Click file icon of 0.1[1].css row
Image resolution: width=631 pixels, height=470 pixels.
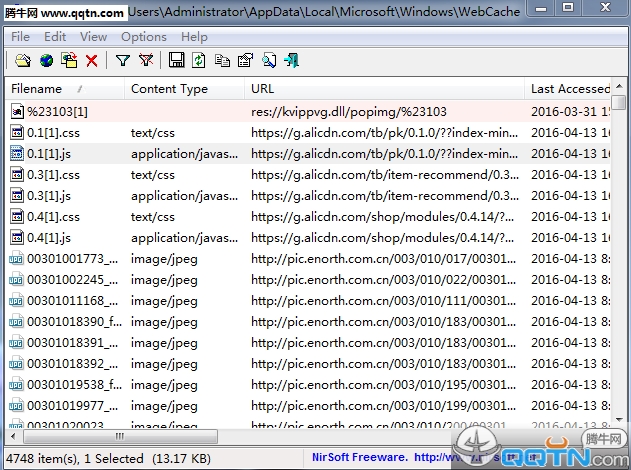point(16,133)
